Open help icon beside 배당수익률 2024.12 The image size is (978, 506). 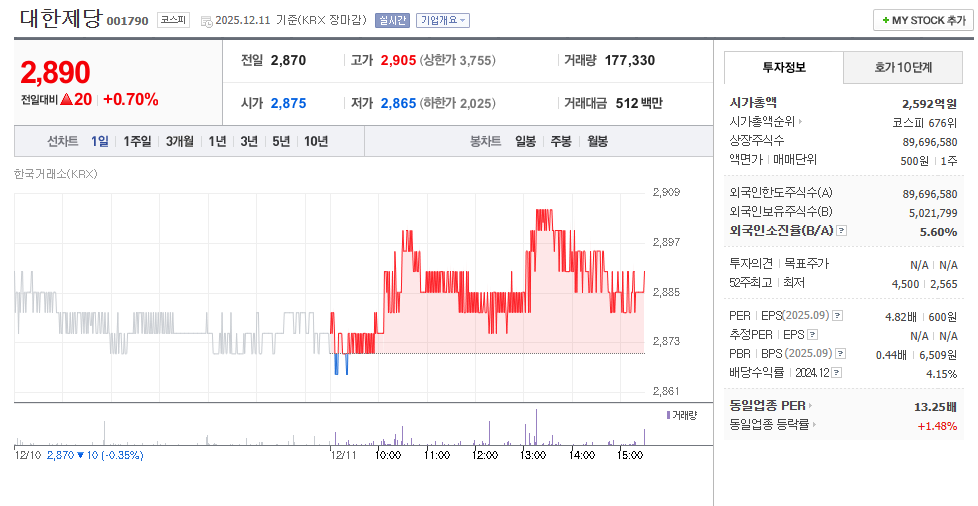click(x=836, y=372)
